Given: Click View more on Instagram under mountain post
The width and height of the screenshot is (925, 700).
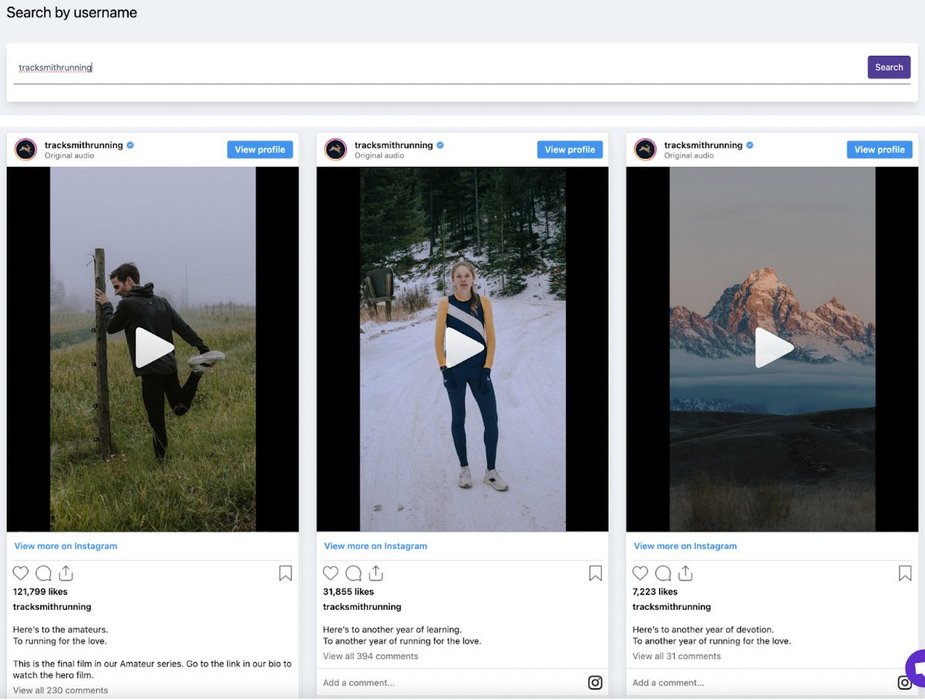Looking at the screenshot, I should coord(685,546).
